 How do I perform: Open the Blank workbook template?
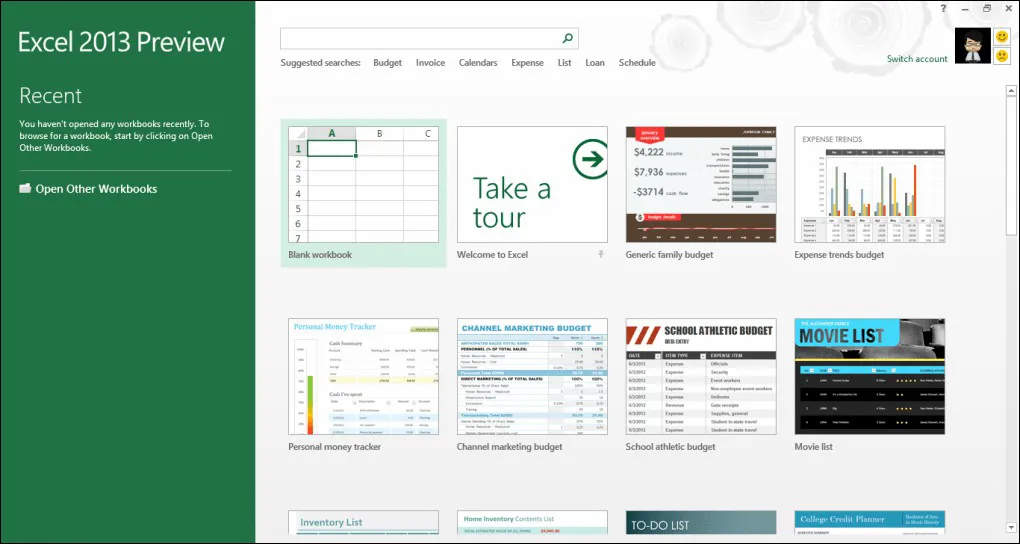363,185
